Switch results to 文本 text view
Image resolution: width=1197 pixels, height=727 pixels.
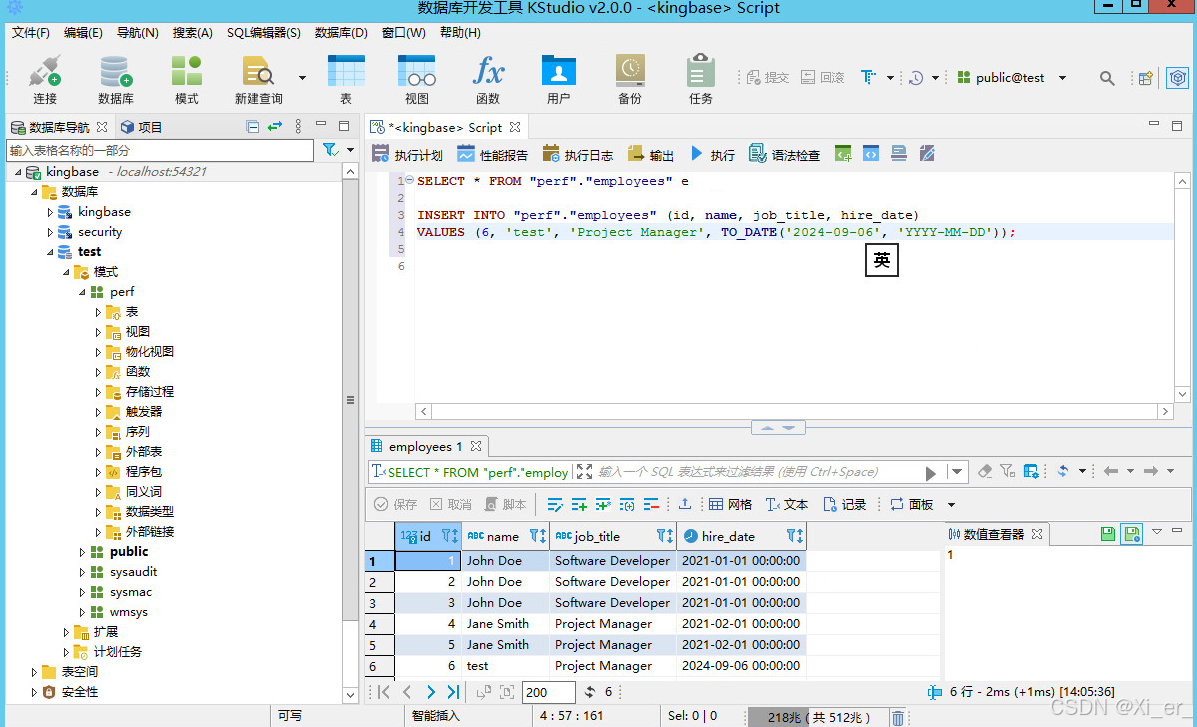[786, 504]
